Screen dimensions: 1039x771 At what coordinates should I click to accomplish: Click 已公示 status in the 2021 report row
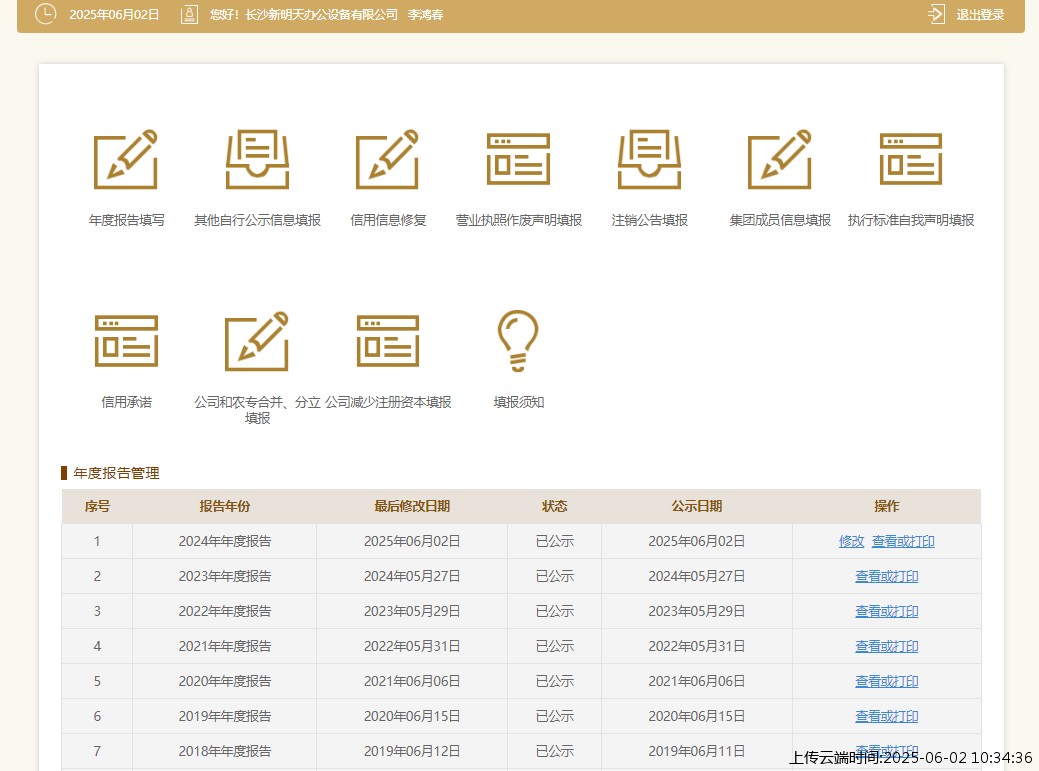pos(555,646)
